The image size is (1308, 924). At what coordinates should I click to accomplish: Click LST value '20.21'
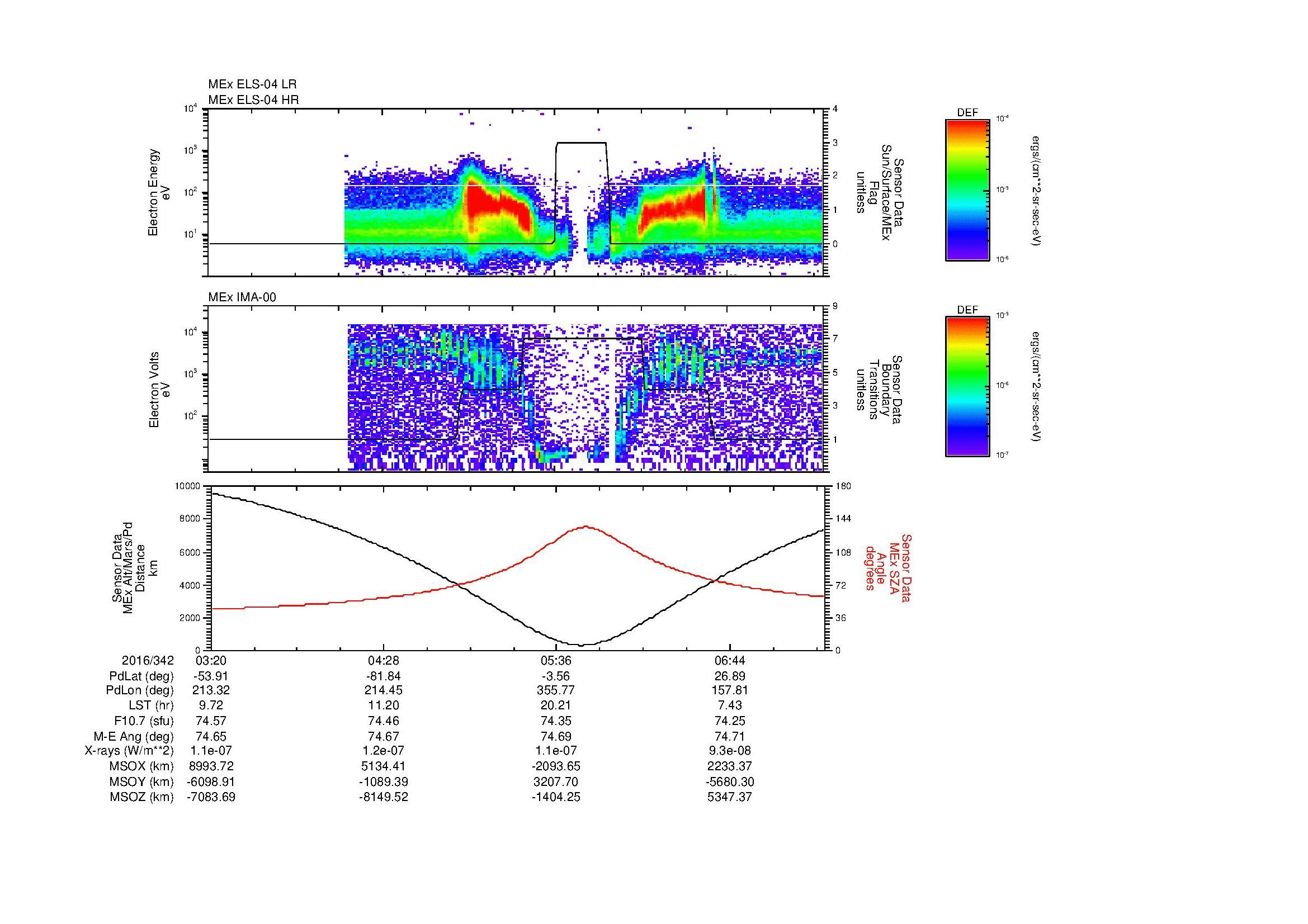[556, 705]
